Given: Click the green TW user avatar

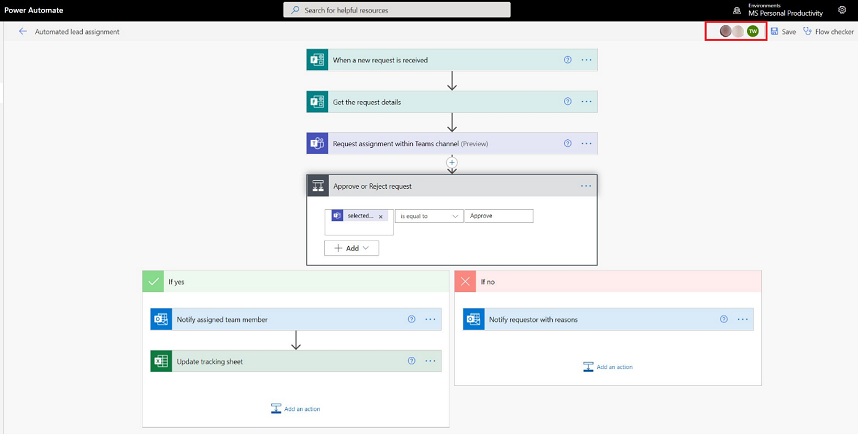Looking at the screenshot, I should [x=752, y=31].
